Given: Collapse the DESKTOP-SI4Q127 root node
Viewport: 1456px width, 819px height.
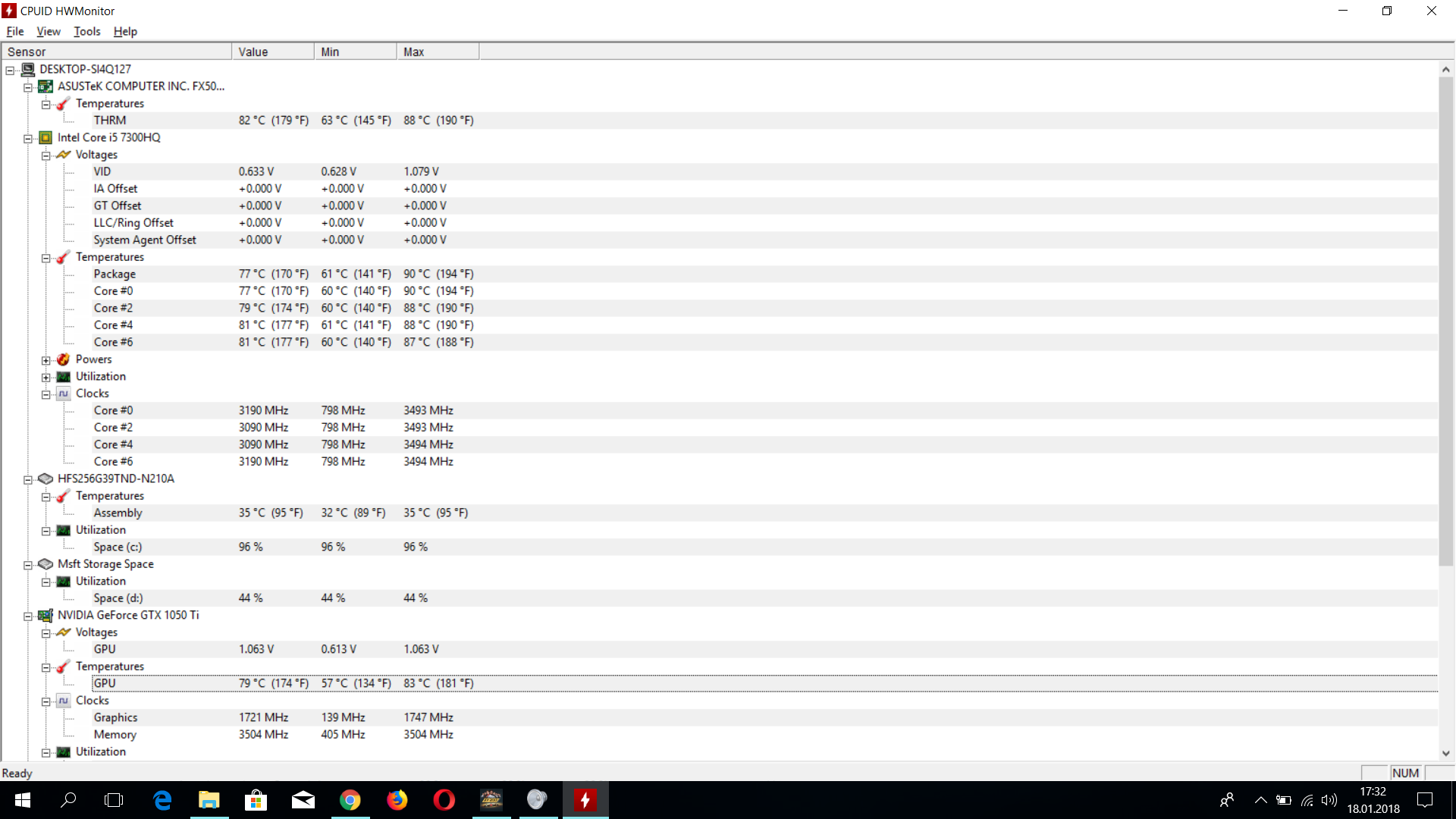Looking at the screenshot, I should 10,70.
